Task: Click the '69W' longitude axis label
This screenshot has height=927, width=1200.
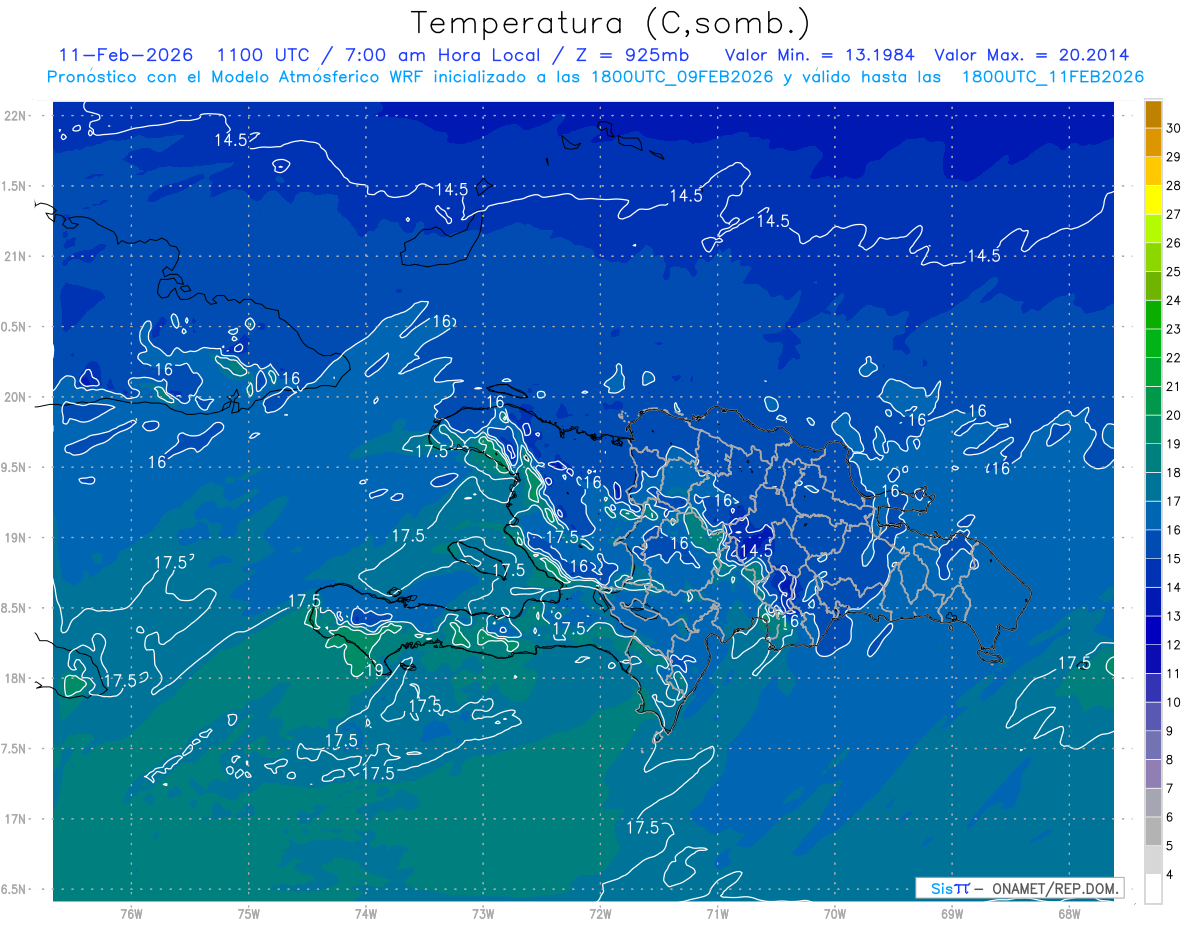Action: (952, 913)
